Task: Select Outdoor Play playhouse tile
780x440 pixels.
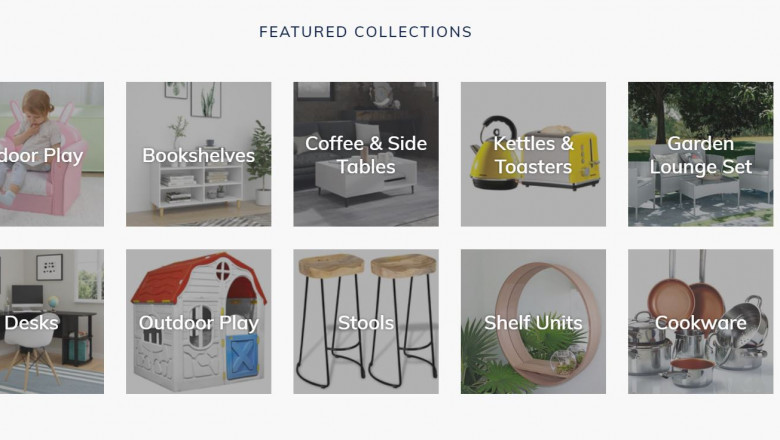Action: (198, 322)
